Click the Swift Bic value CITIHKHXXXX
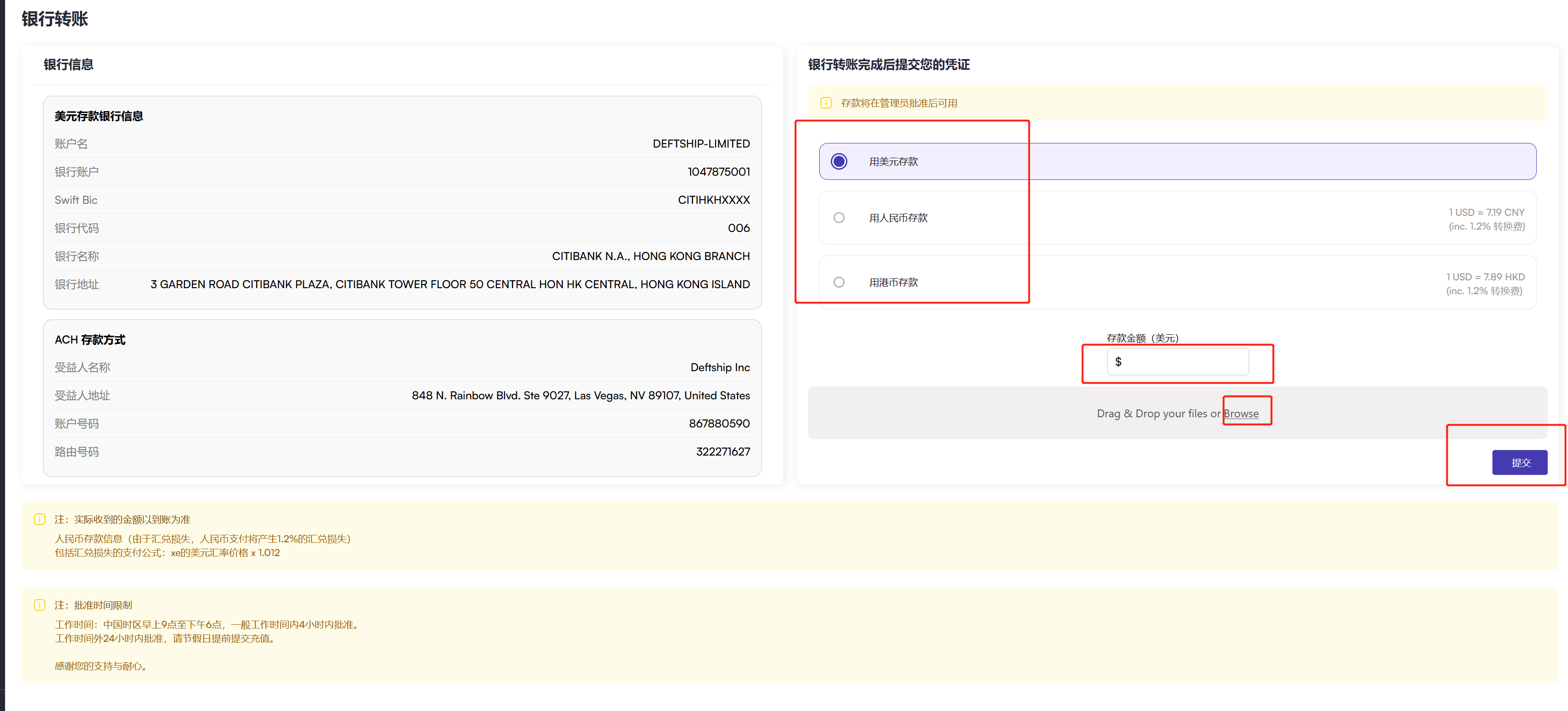1568x711 pixels. point(713,200)
